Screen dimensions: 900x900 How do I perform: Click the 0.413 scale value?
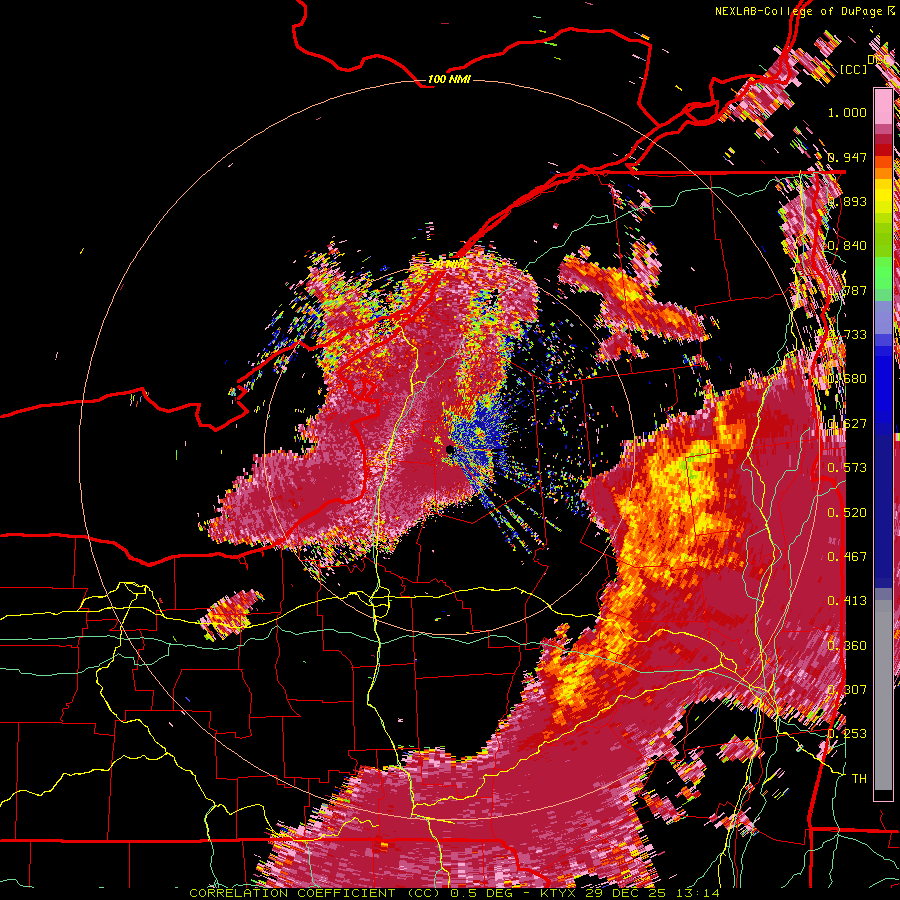tap(847, 601)
